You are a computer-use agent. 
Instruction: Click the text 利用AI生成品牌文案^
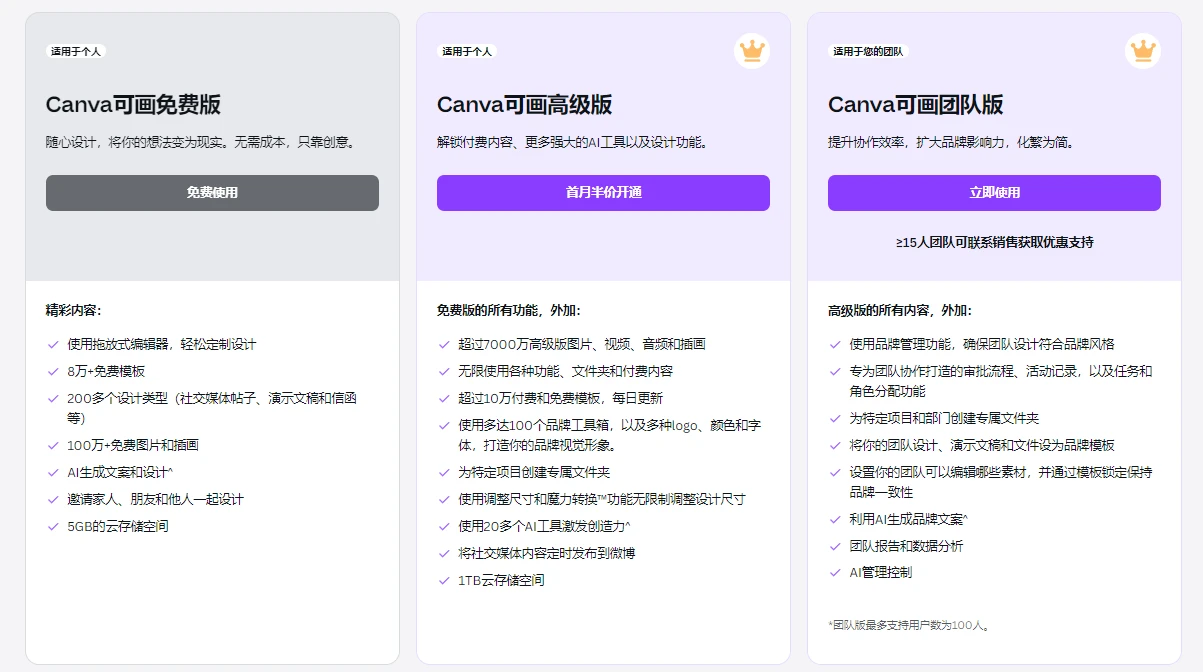909,519
